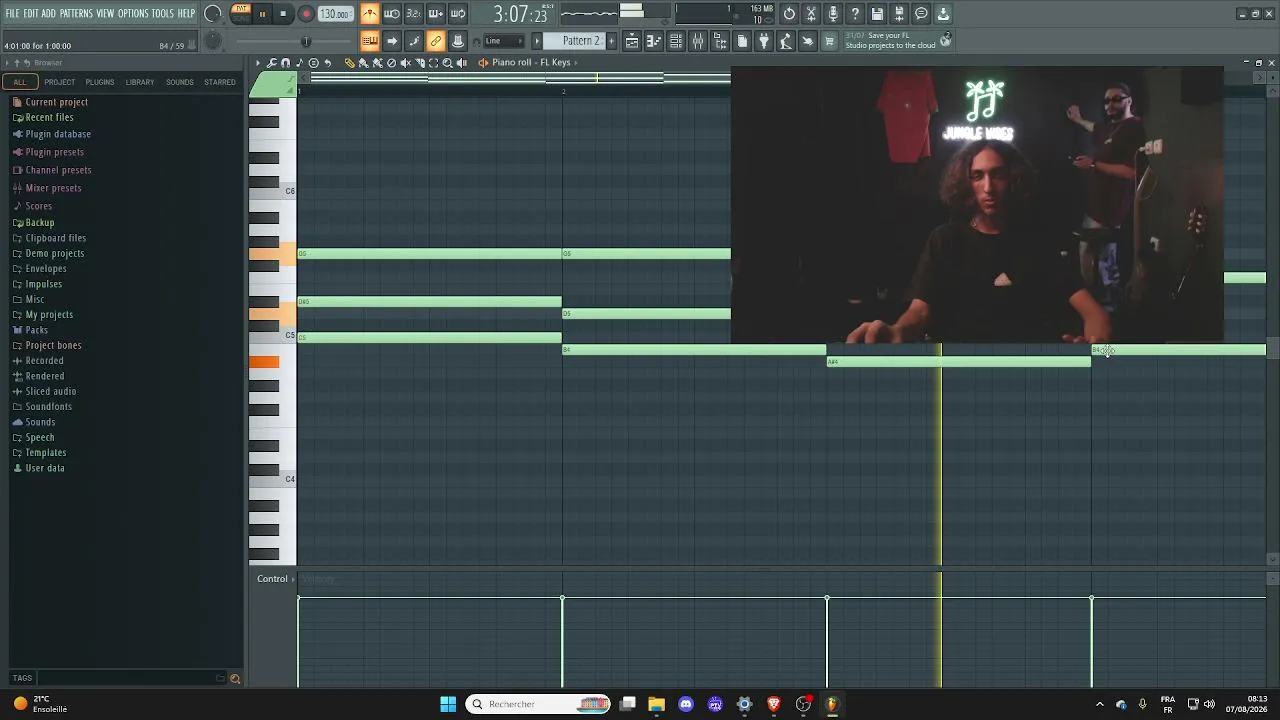Pause playback with the pause button
The height and width of the screenshot is (720, 1280).
coord(262,14)
